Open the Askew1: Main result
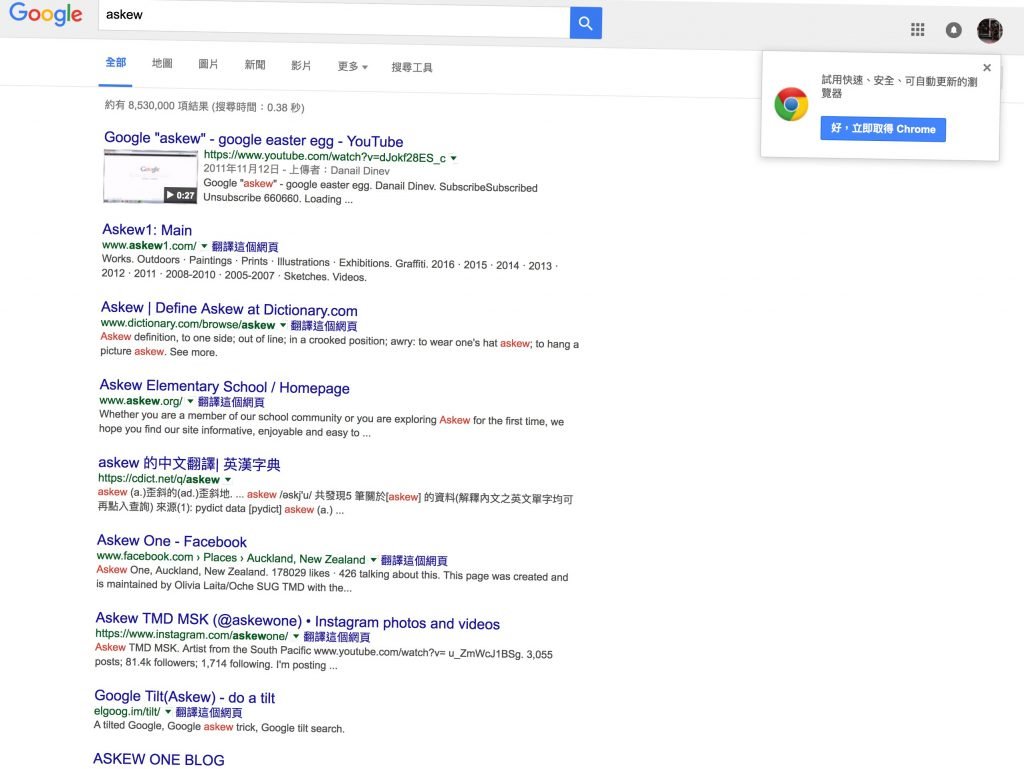Viewport: 1024px width, 769px height. (x=147, y=230)
